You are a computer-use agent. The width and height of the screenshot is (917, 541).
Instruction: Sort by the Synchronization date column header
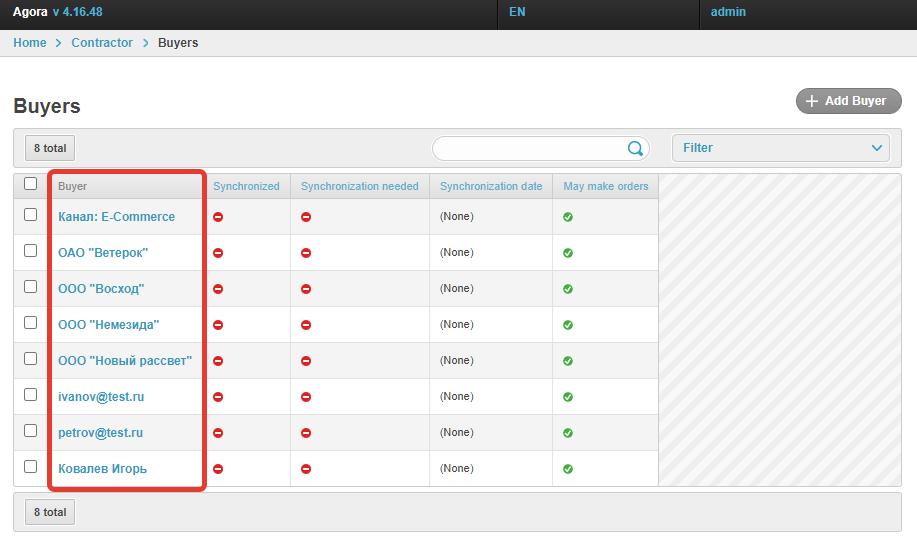click(x=491, y=186)
